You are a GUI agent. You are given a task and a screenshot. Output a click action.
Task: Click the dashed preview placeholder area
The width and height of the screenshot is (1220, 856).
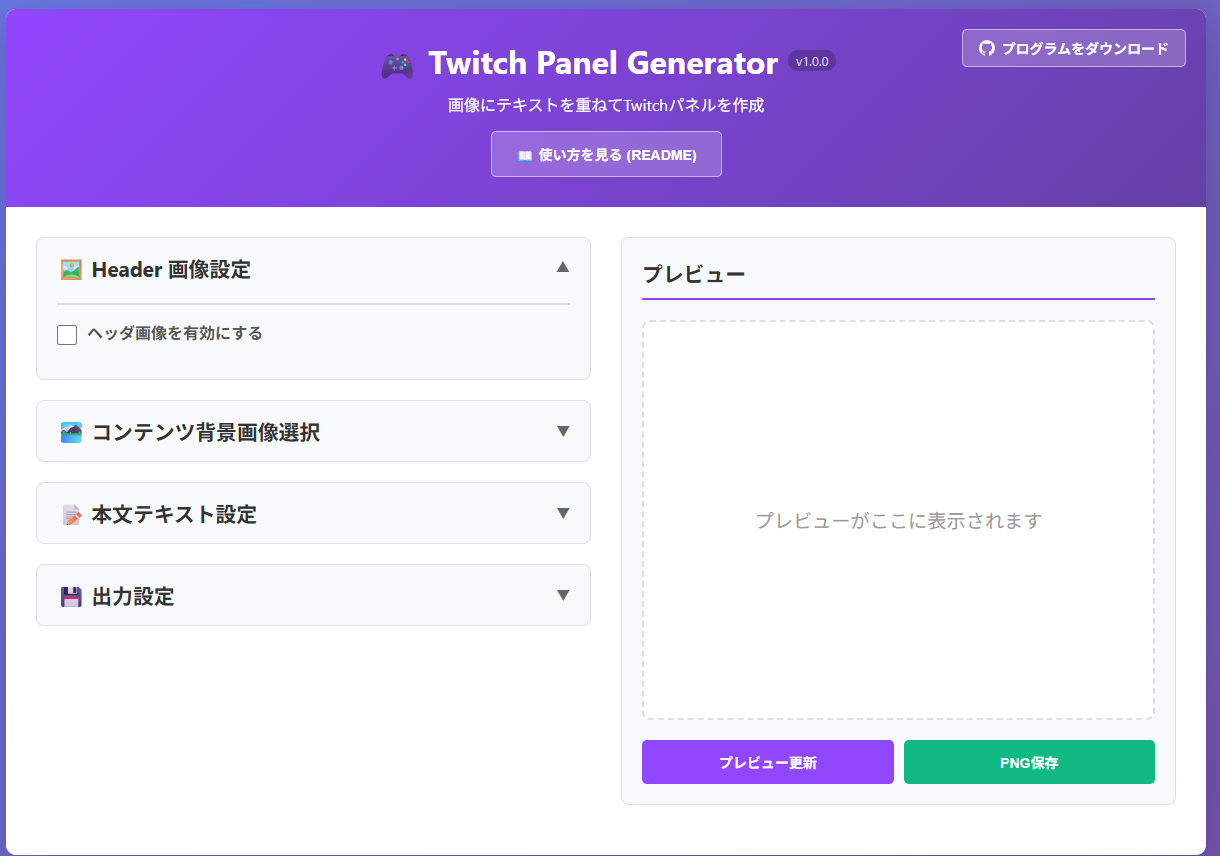click(x=898, y=520)
